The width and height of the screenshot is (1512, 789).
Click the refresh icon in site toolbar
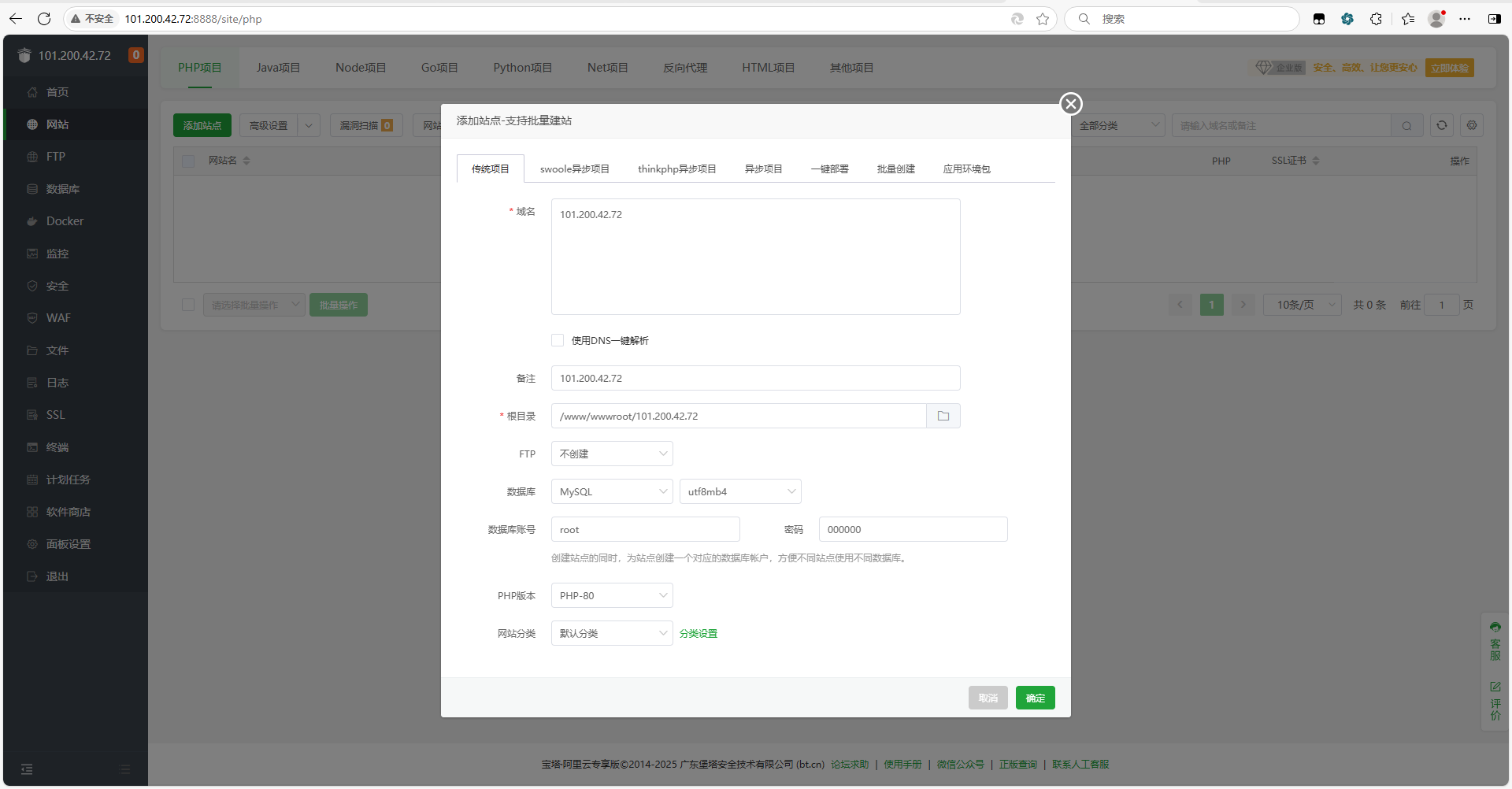point(1441,125)
